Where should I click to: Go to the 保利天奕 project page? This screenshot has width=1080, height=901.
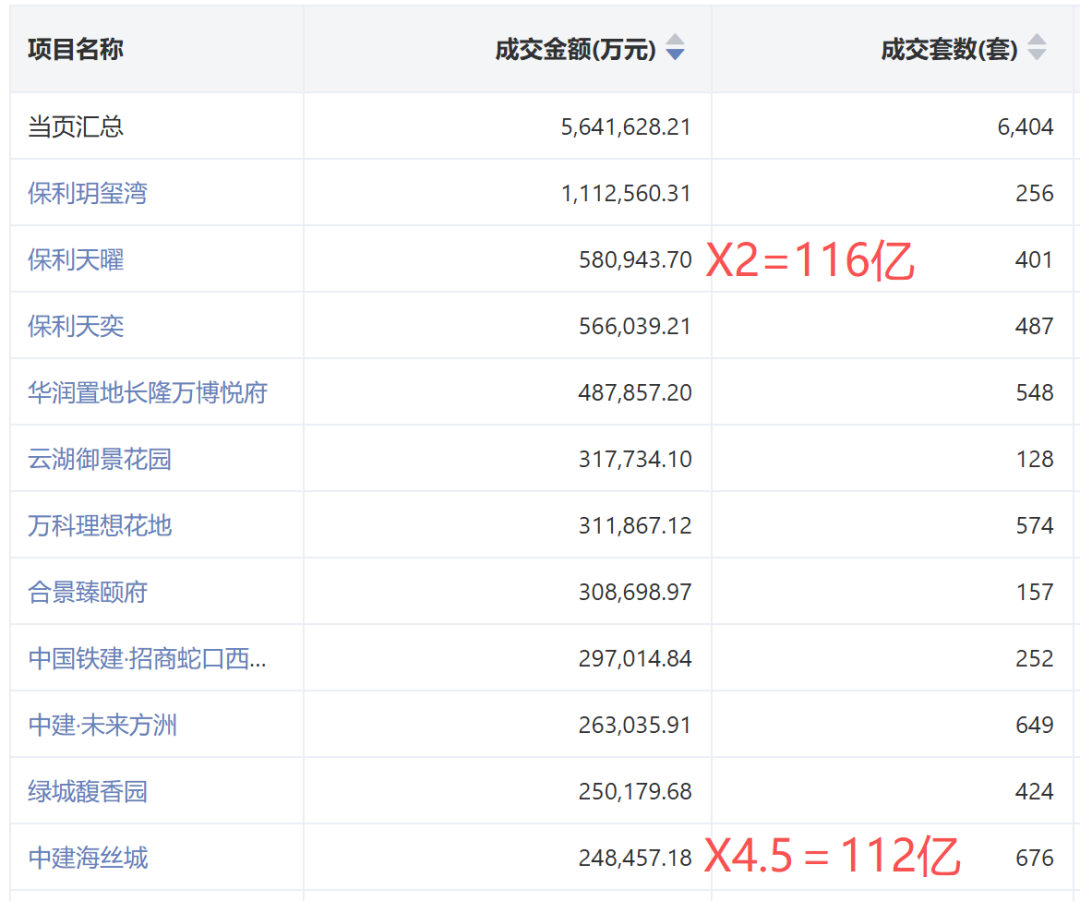[x=76, y=326]
